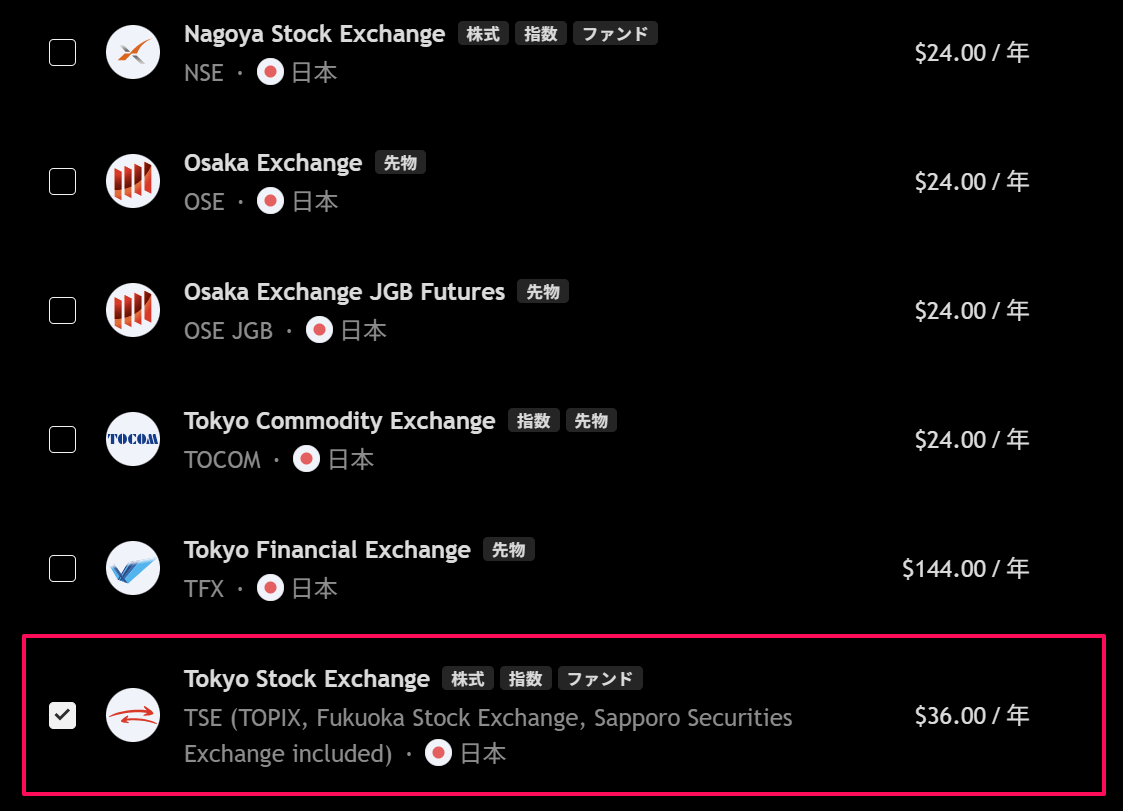Click the ファンド badge next to Tokyo Stock Exchange
This screenshot has width=1123, height=811.
[600, 678]
